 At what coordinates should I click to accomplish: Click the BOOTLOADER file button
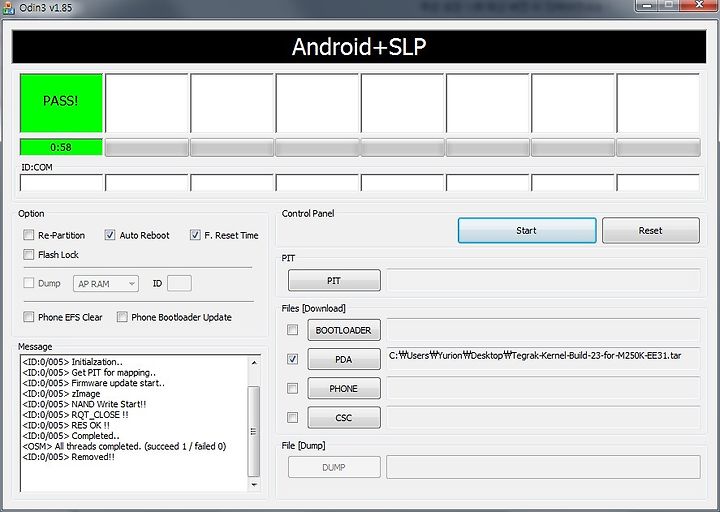point(344,330)
